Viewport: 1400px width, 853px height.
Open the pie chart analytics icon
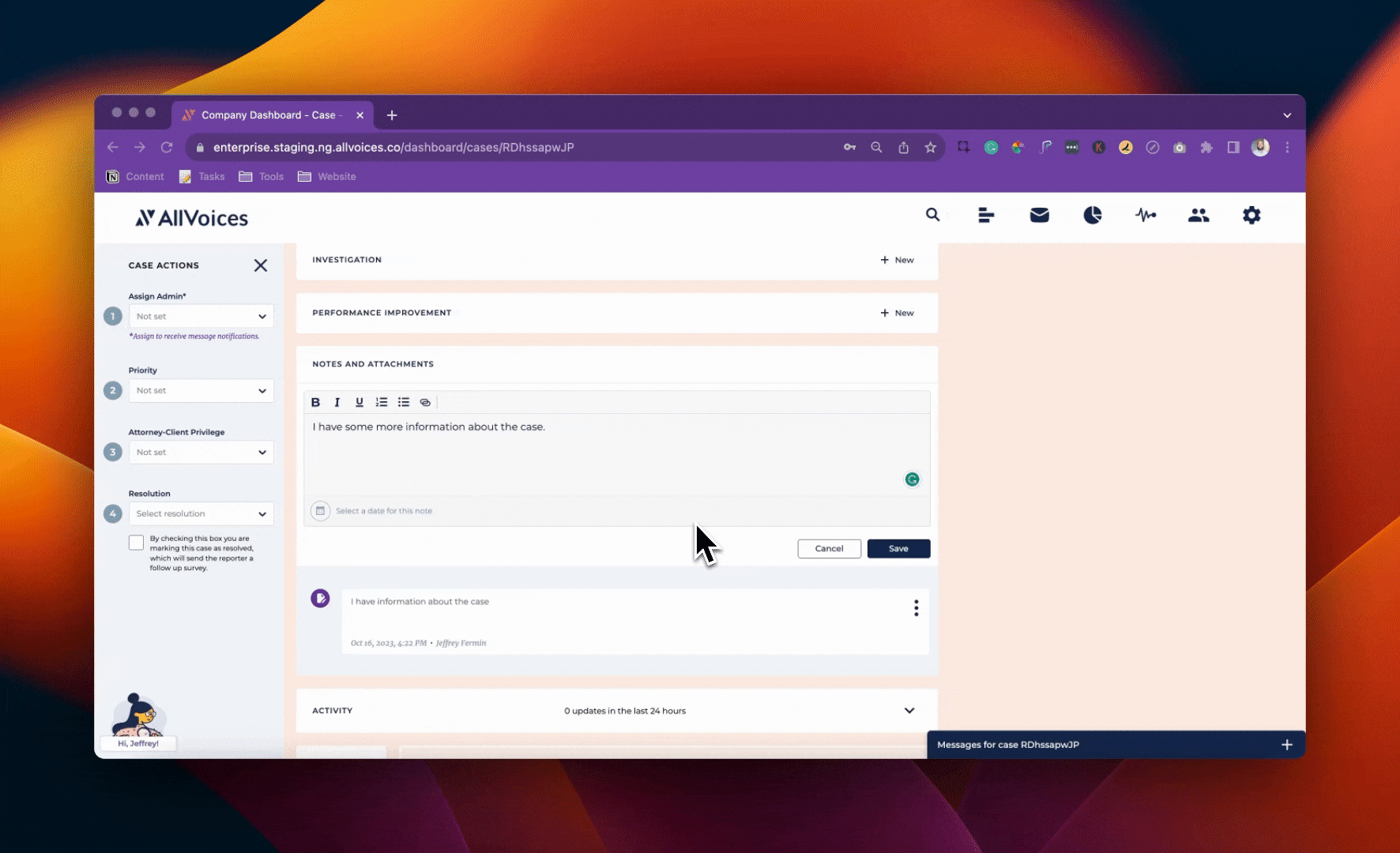pyautogui.click(x=1093, y=215)
